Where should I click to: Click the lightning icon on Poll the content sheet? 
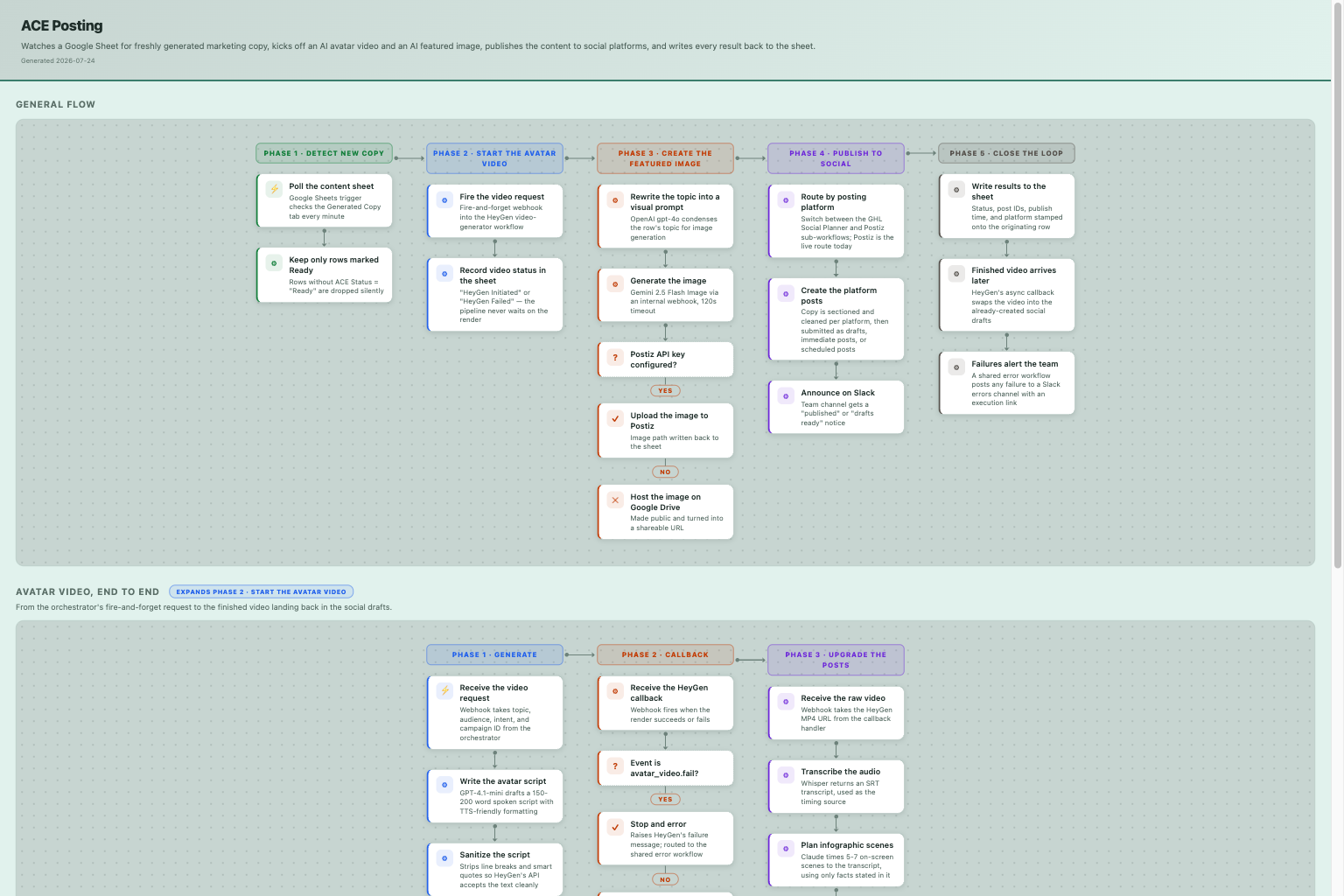click(x=274, y=189)
